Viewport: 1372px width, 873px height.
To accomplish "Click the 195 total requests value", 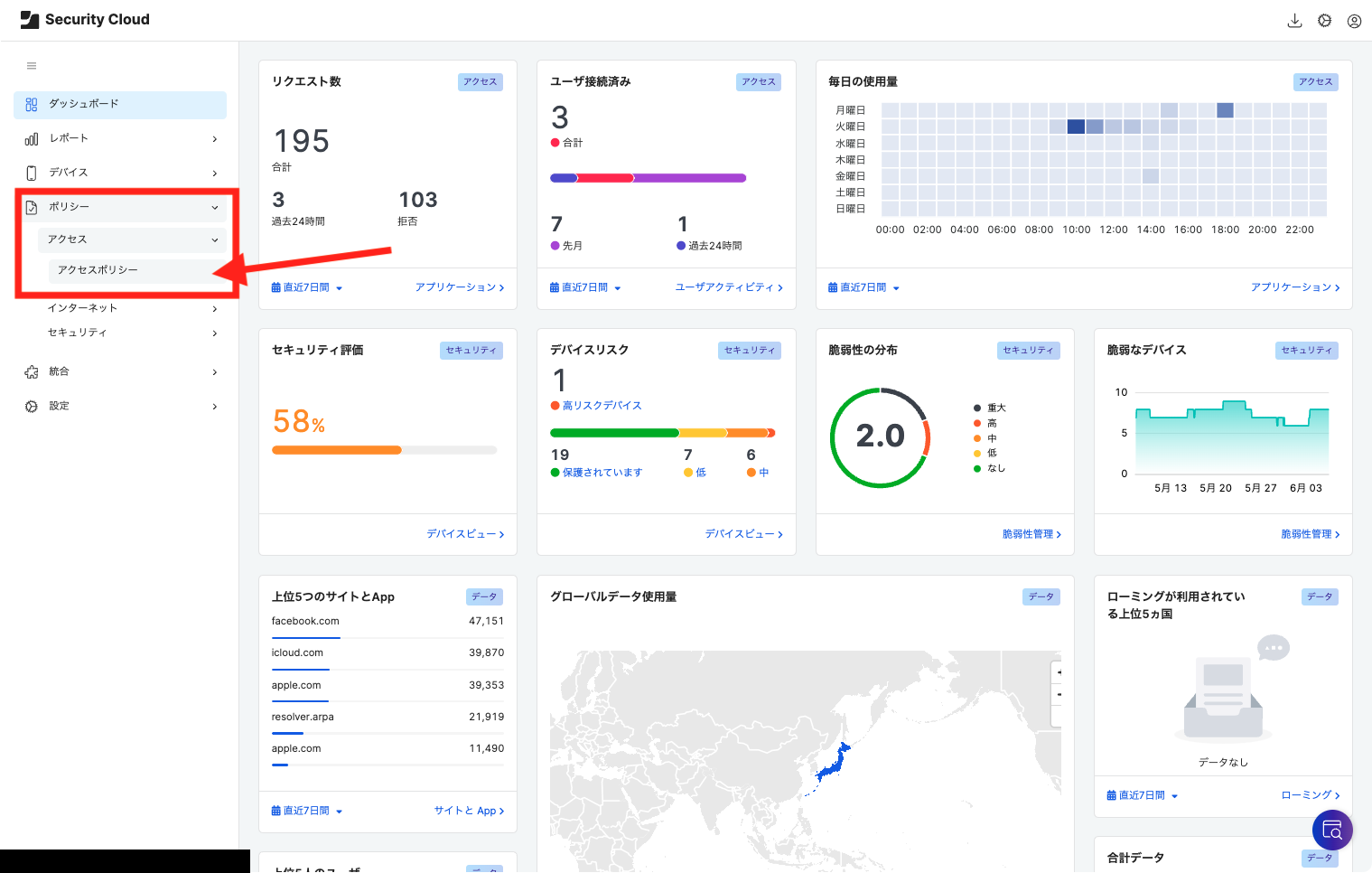I will tap(302, 142).
